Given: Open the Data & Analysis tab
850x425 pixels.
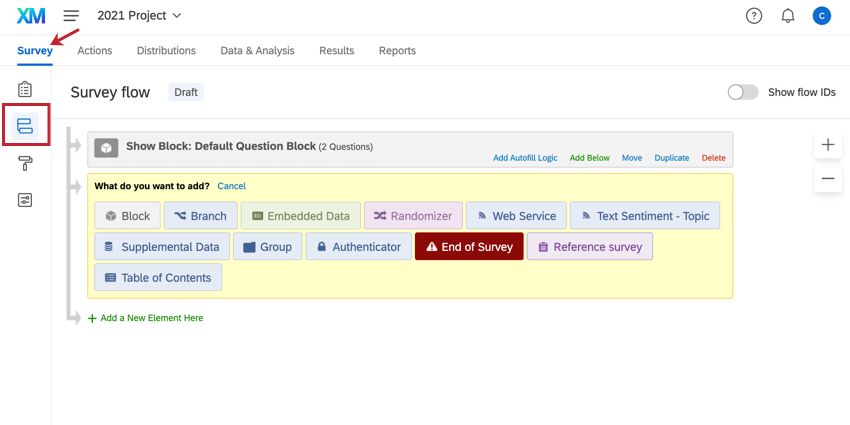Looking at the screenshot, I should click(x=257, y=51).
